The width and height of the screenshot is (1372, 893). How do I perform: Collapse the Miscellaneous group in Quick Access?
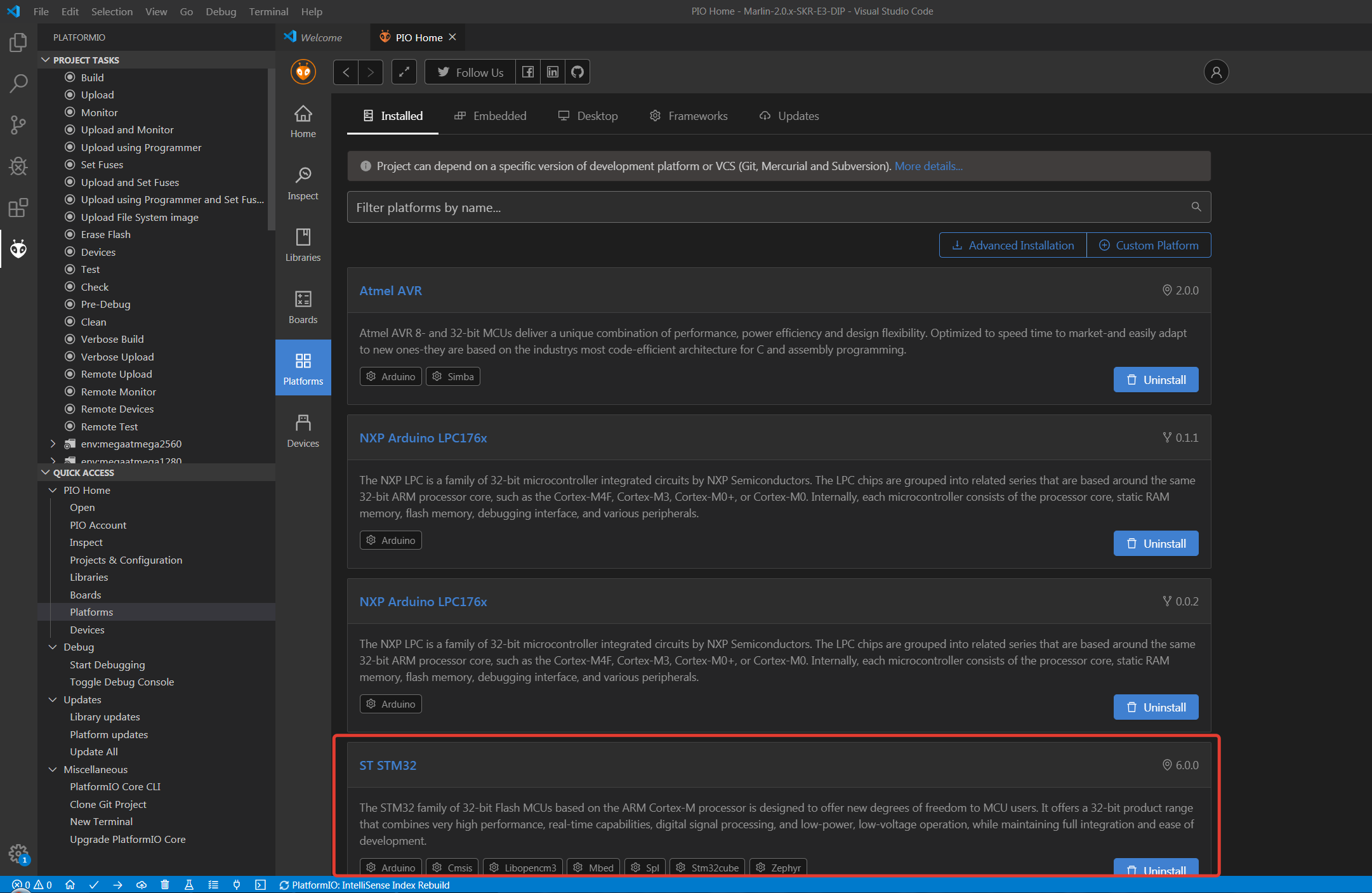(53, 769)
